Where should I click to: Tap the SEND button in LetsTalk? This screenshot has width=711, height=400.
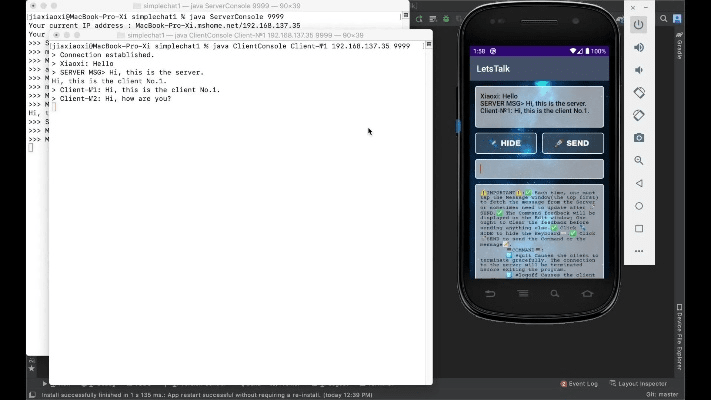click(x=572, y=143)
